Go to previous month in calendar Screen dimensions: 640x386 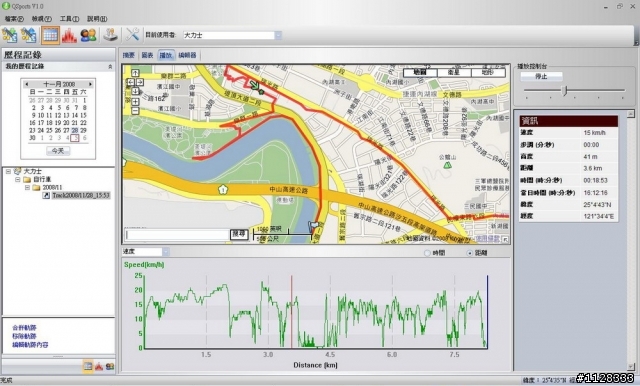click(27, 84)
